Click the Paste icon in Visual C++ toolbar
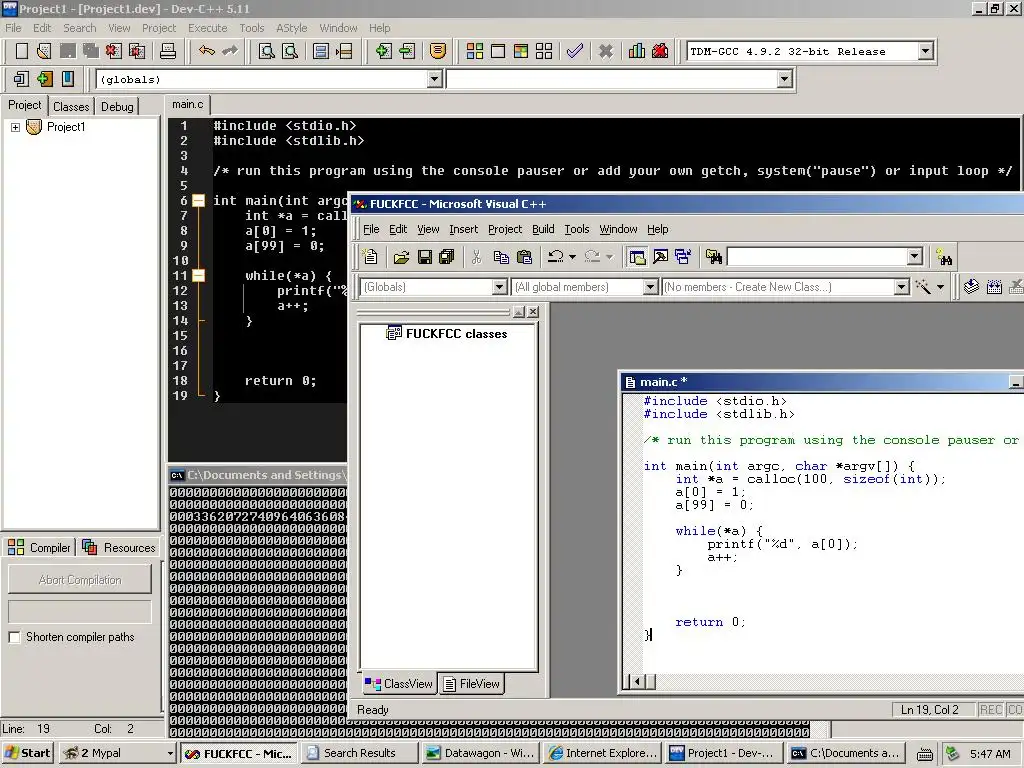Image resolution: width=1024 pixels, height=768 pixels. (524, 257)
